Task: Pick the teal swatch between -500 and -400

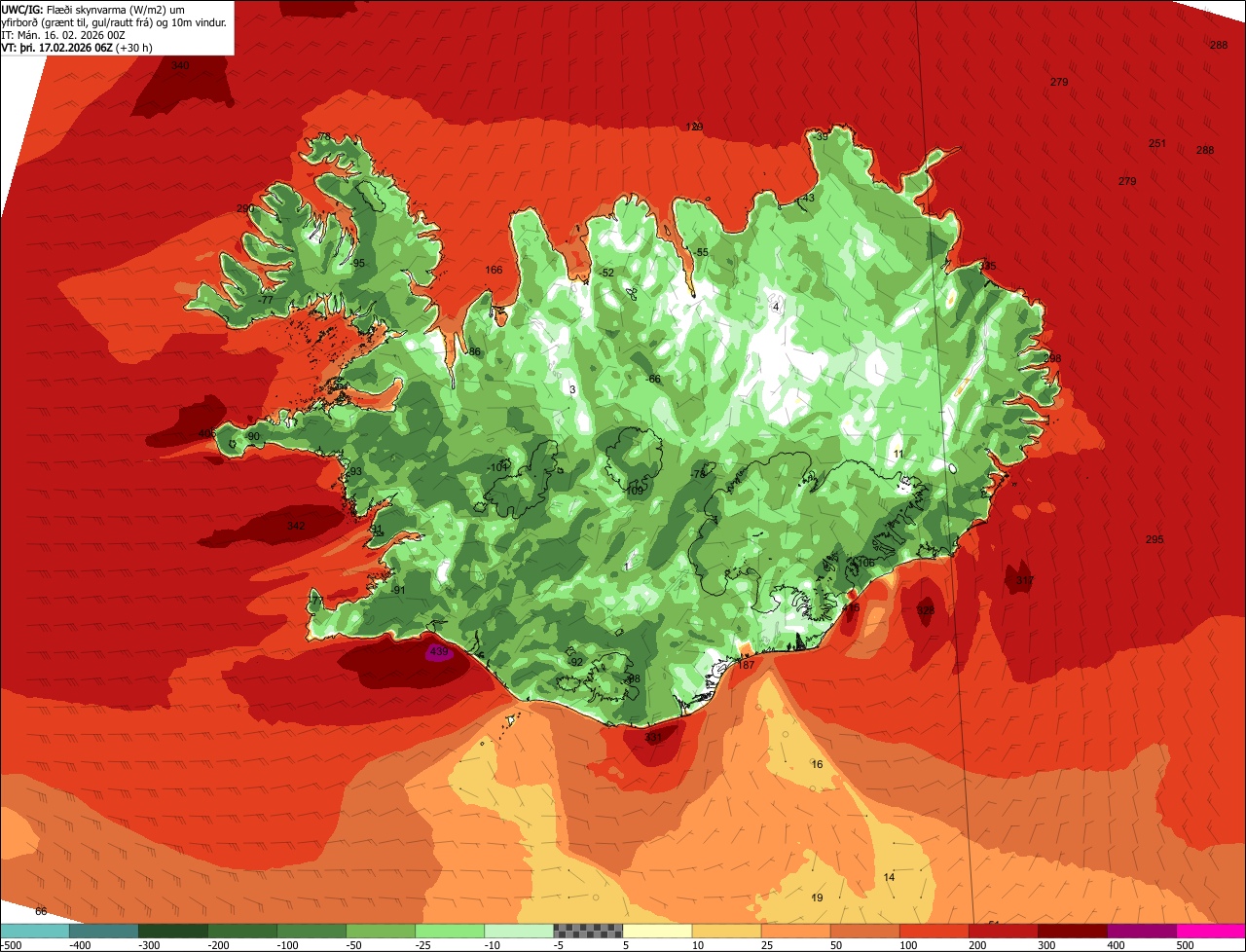Action: click(34, 931)
